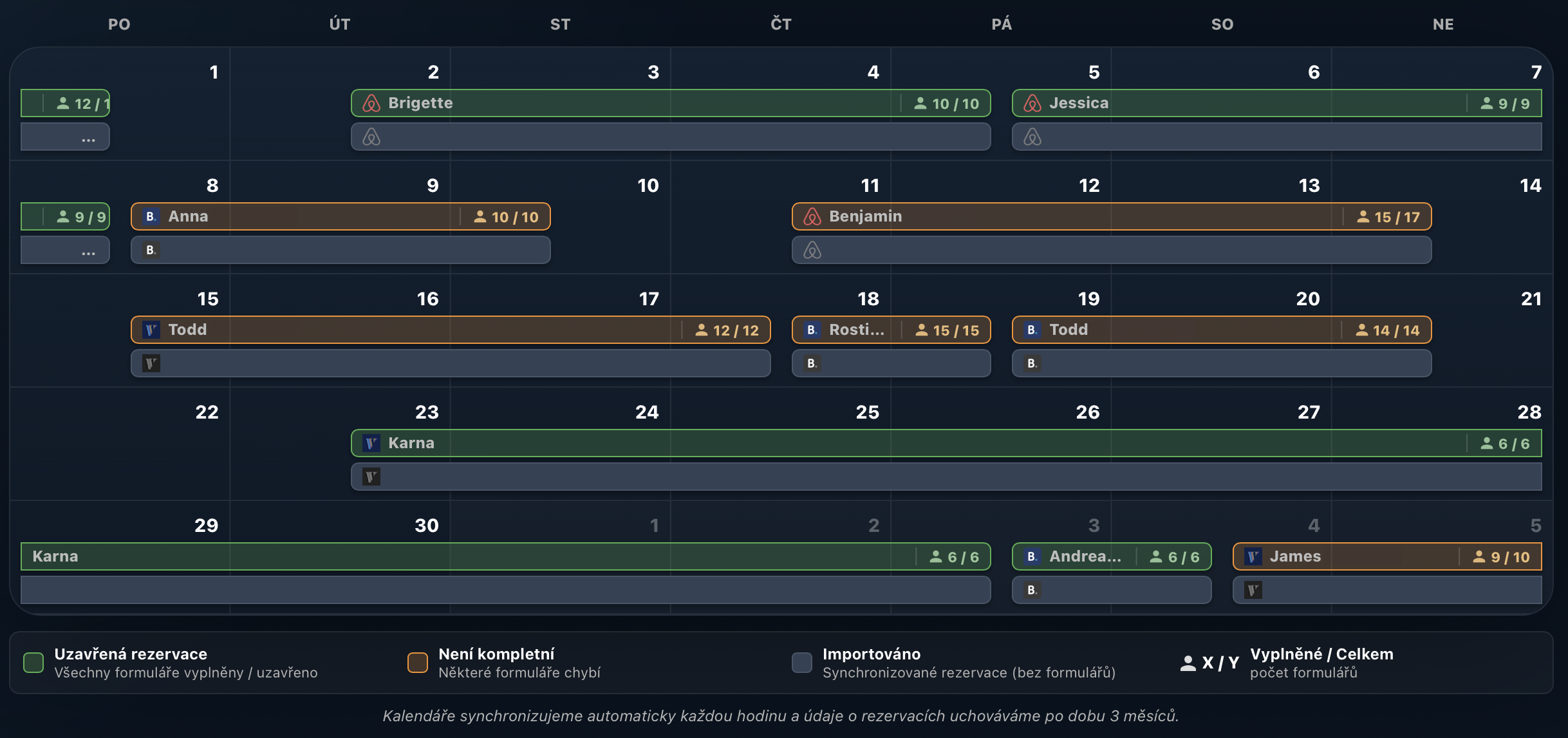Click the PO weekday header
The image size is (1568, 738).
click(119, 24)
